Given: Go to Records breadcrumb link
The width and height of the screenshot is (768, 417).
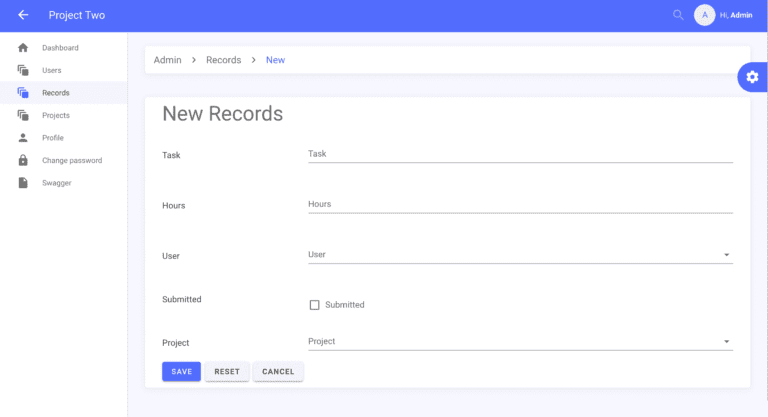Looking at the screenshot, I should pos(223,60).
